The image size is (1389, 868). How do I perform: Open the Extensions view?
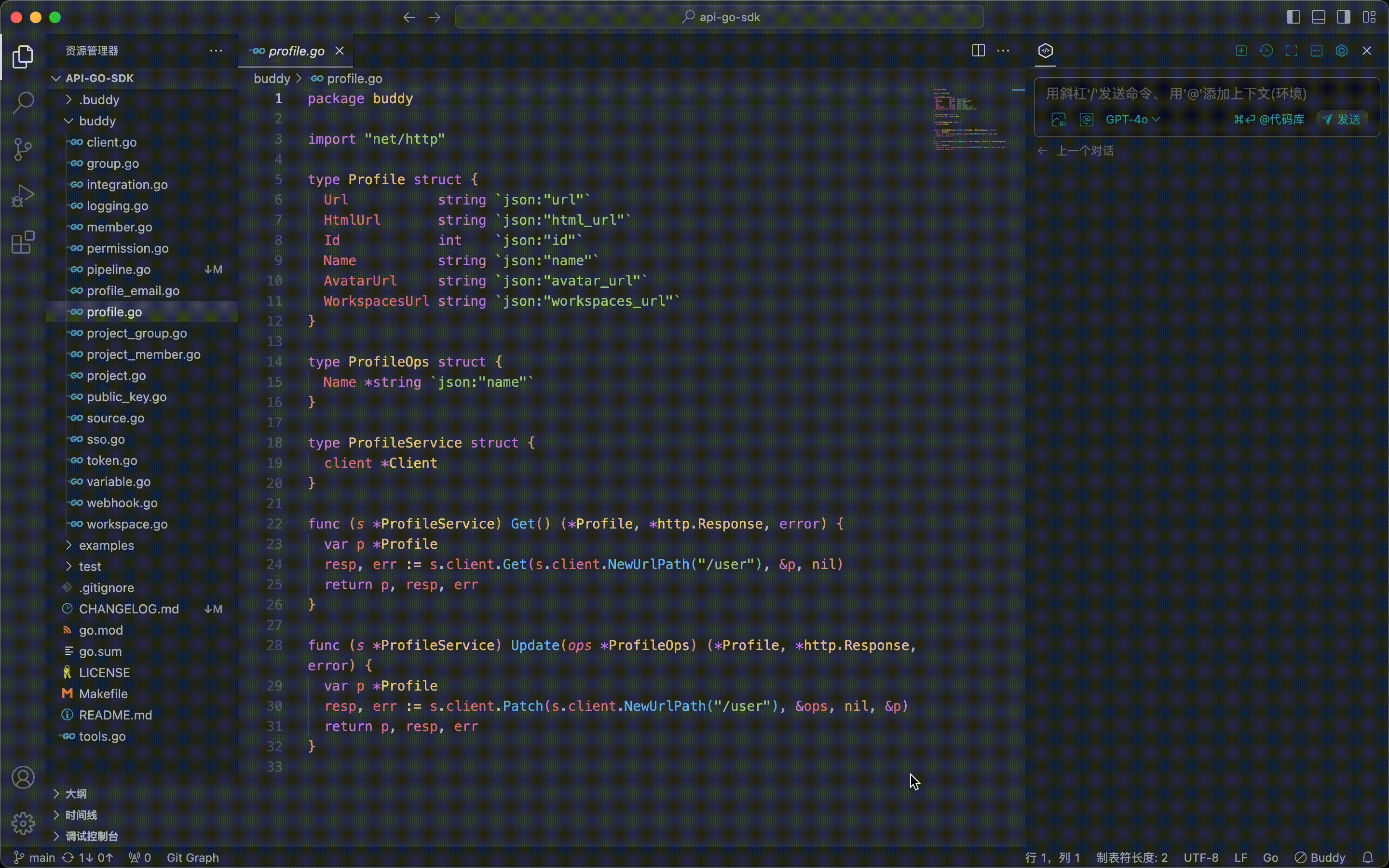pyautogui.click(x=23, y=243)
